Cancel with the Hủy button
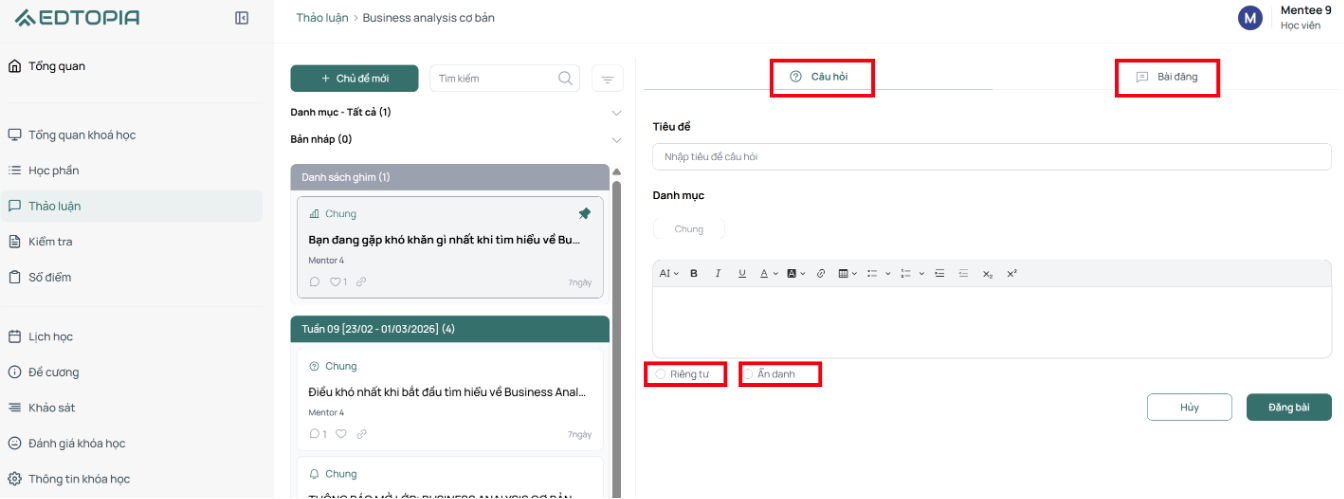 point(1189,407)
